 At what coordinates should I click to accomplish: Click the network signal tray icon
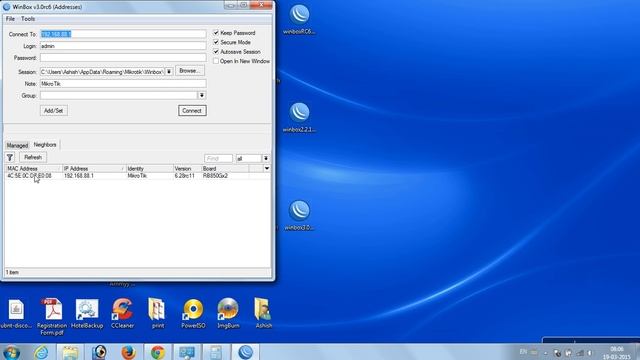tap(580, 353)
